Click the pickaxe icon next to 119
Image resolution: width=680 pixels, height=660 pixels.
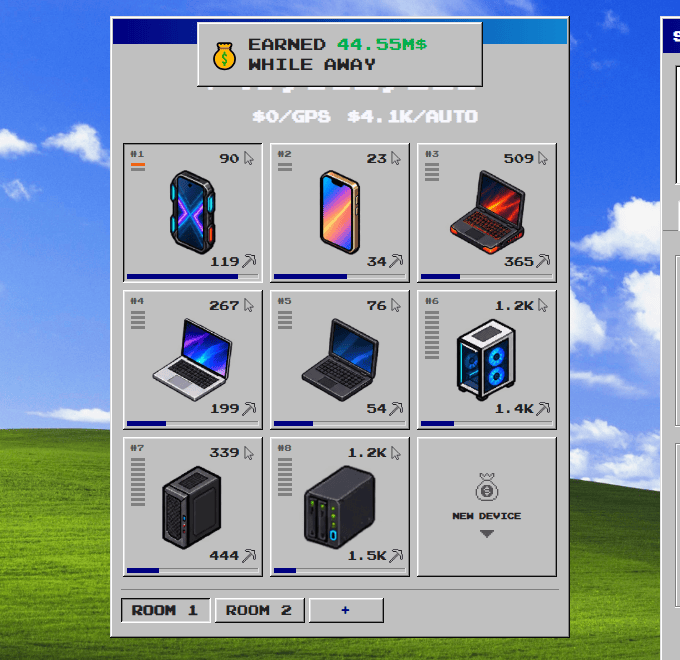pyautogui.click(x=249, y=261)
